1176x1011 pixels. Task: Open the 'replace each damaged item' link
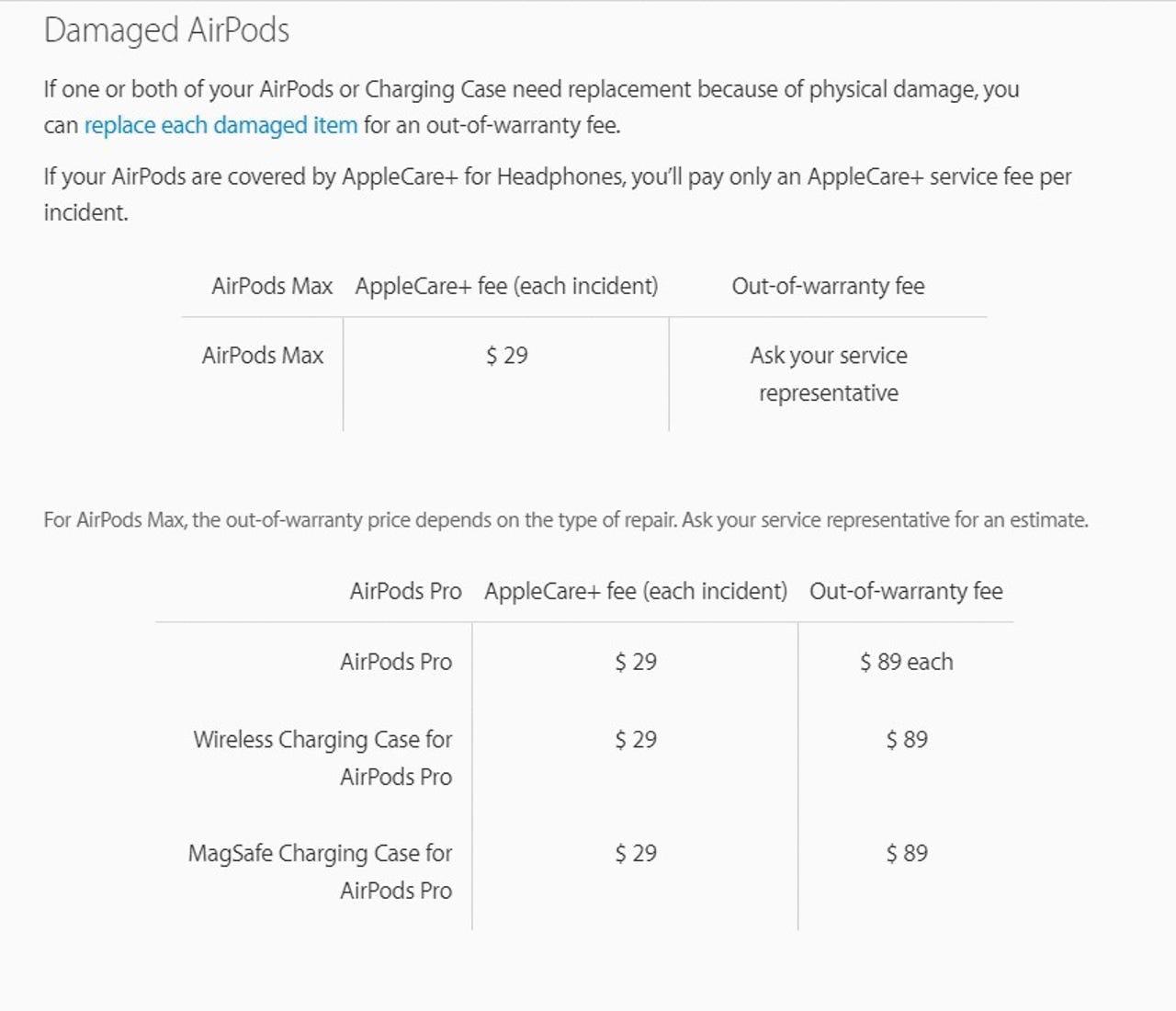click(220, 125)
